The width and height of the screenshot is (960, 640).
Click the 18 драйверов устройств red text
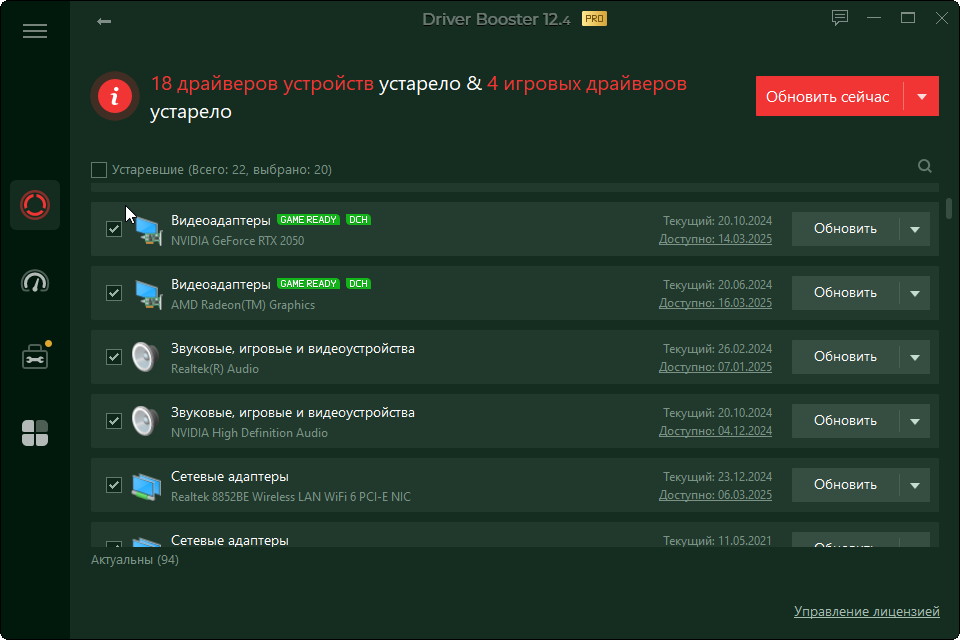tap(263, 83)
